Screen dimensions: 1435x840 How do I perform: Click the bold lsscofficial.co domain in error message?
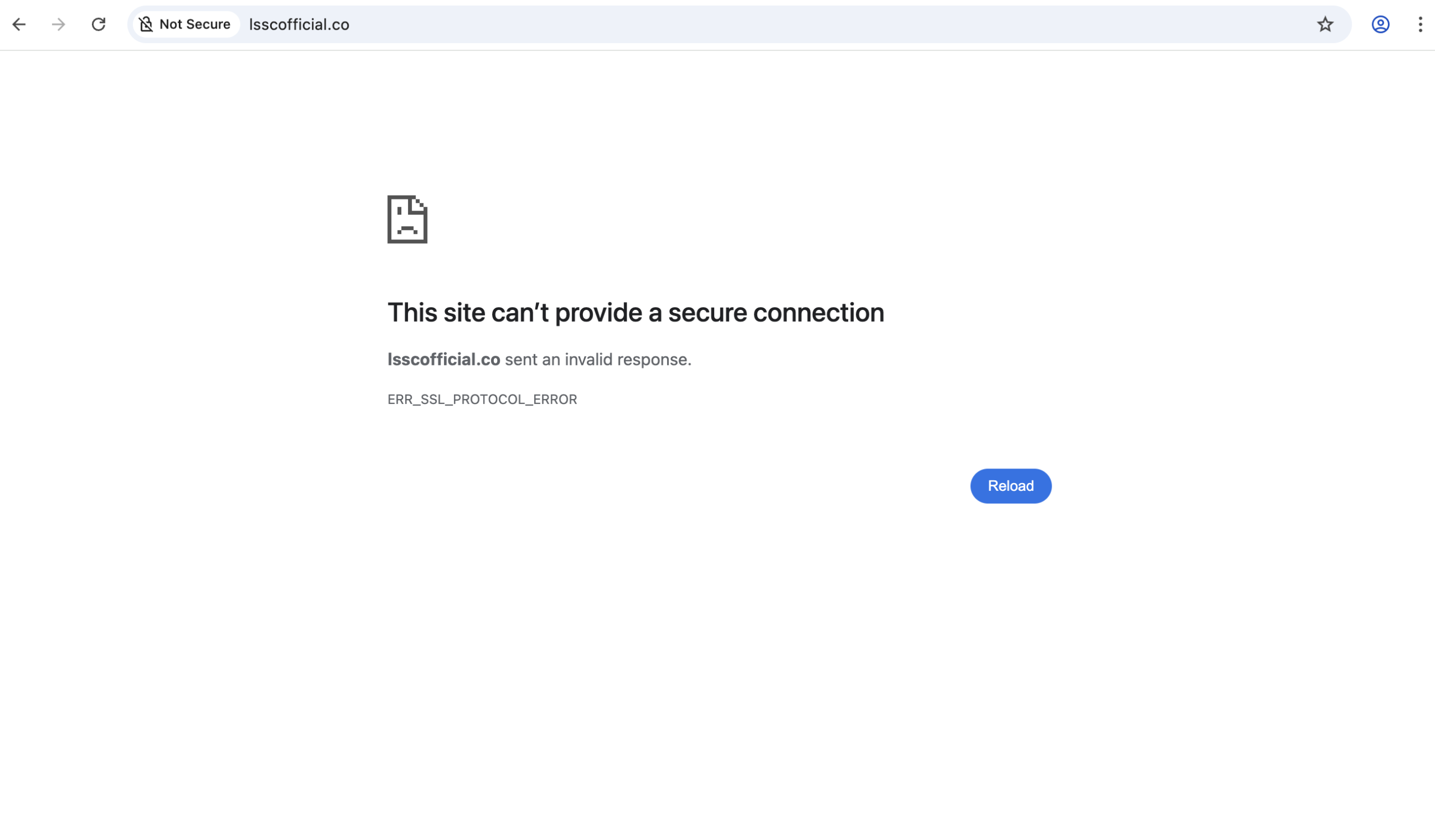tap(444, 359)
